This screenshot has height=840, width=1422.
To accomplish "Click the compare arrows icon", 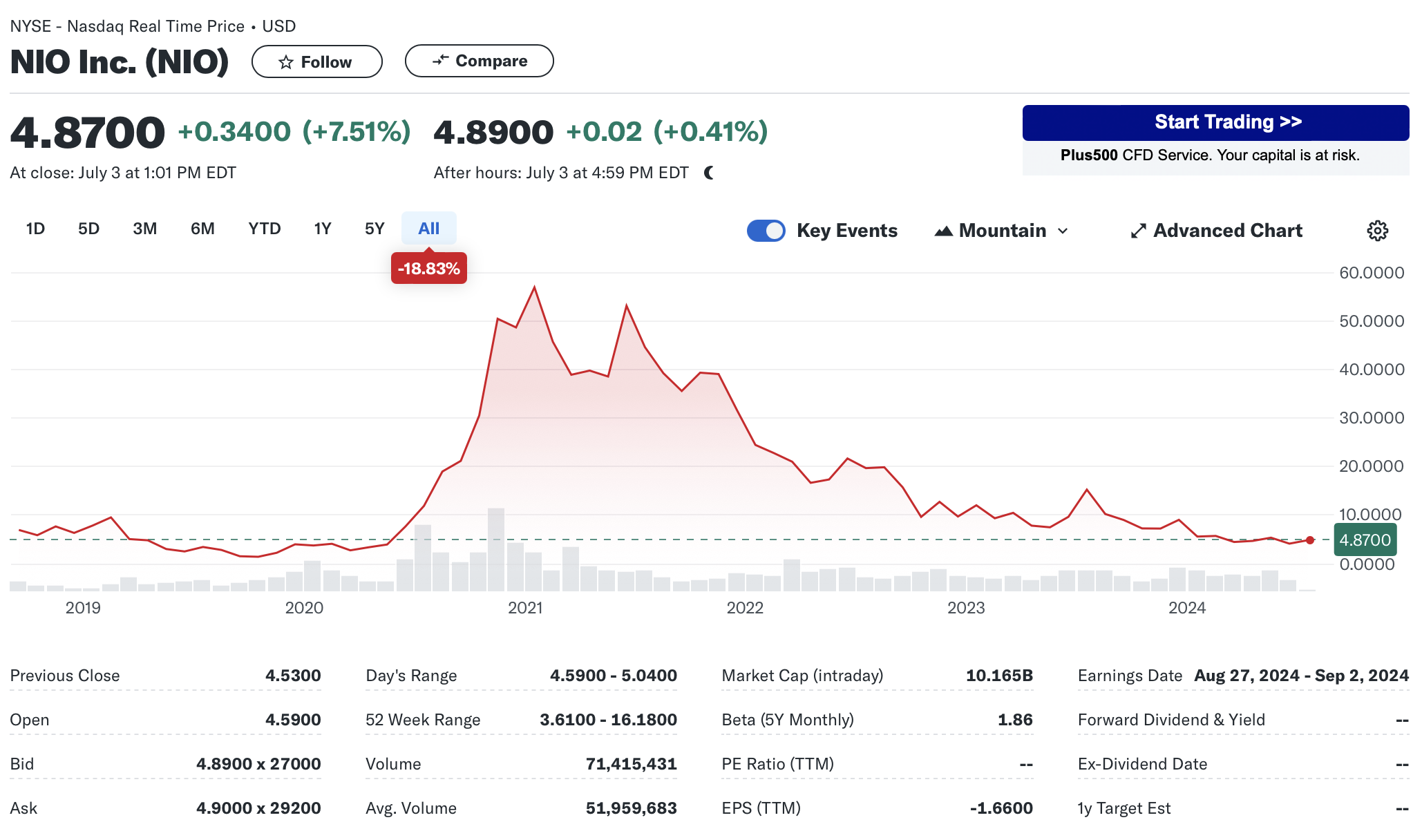I will click(440, 61).
